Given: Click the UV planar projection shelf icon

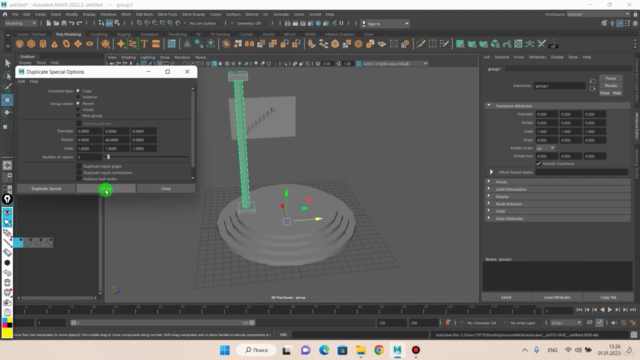Looking at the screenshot, I should [460, 44].
